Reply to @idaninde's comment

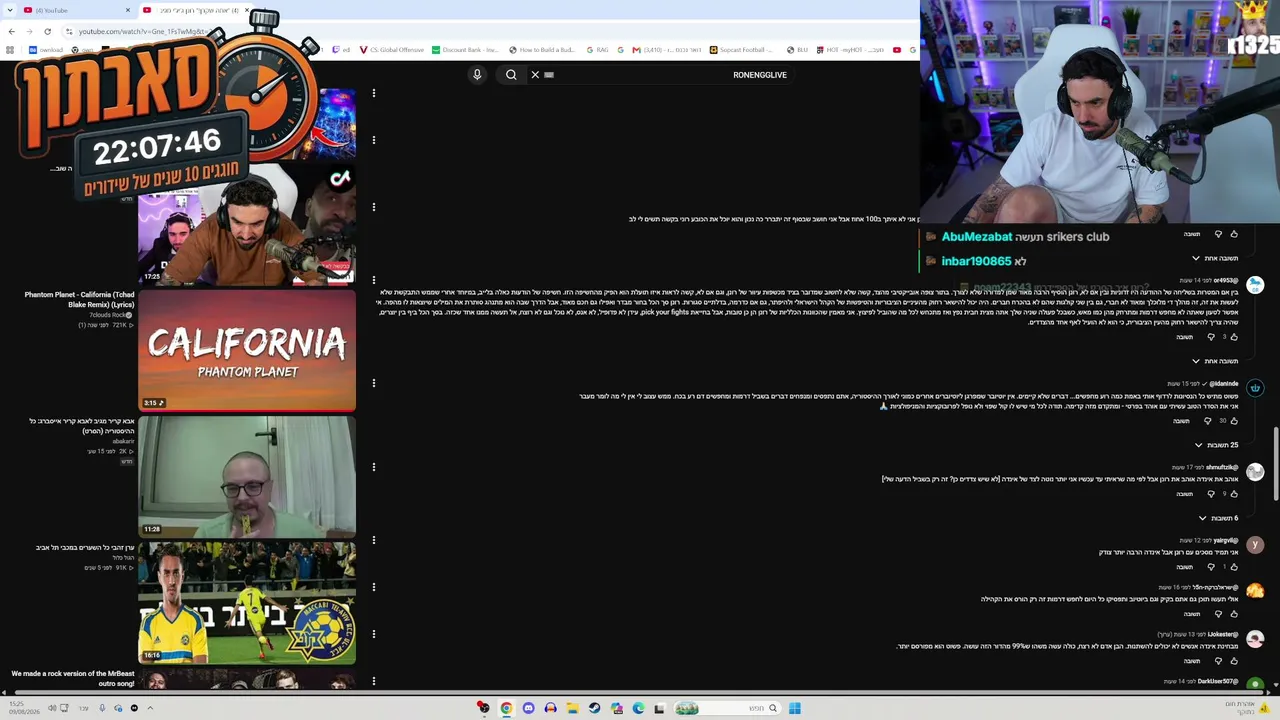(1181, 421)
